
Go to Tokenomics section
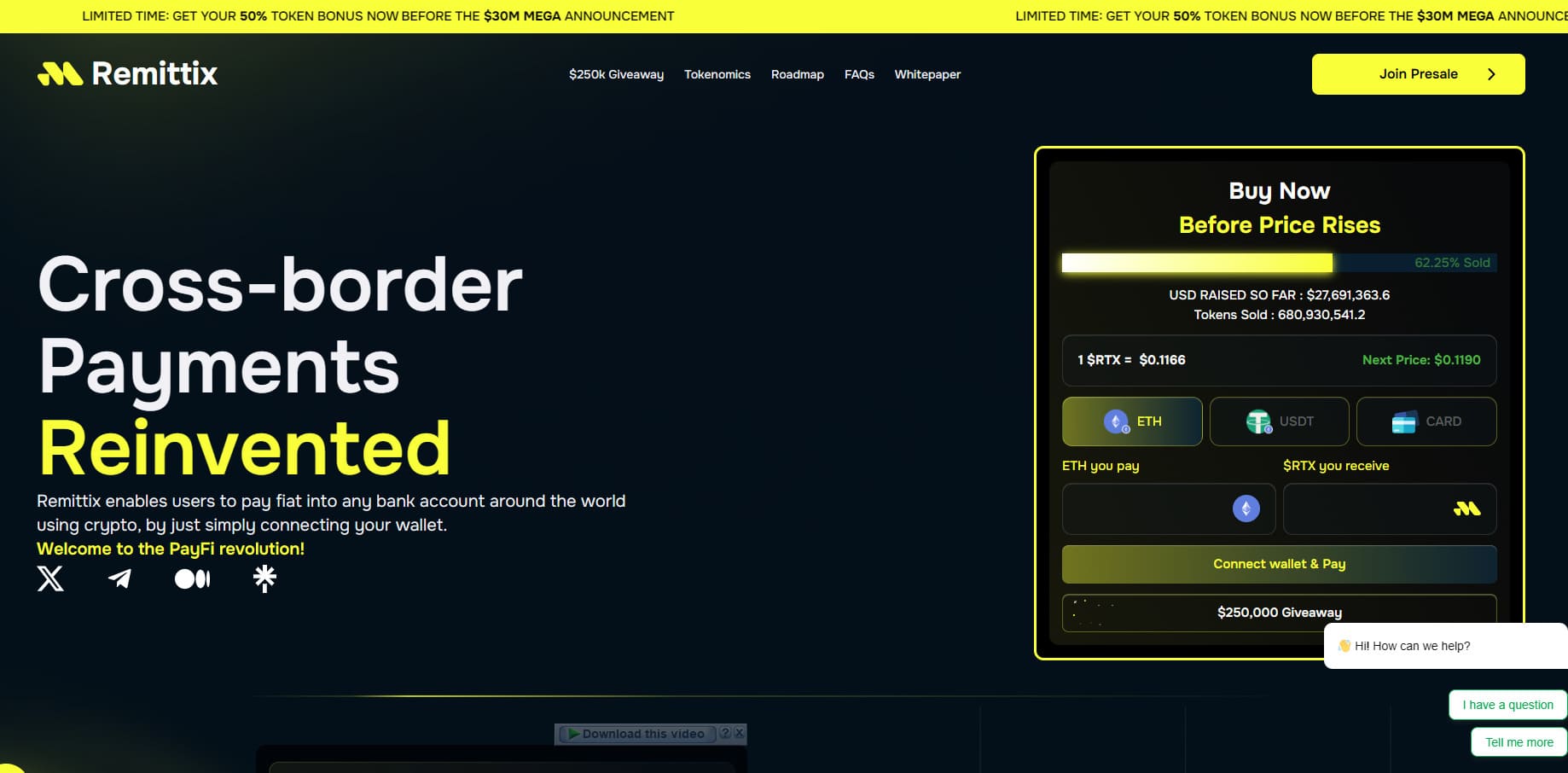[x=717, y=74]
